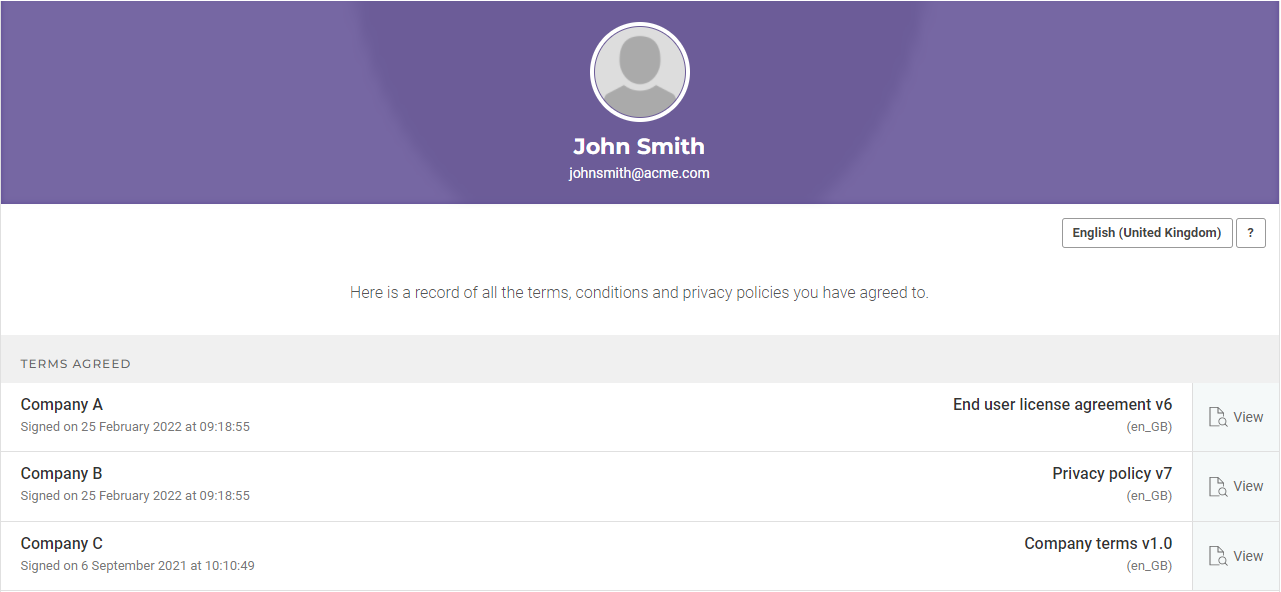Select the Company B row name
This screenshot has height=592, width=1281.
(x=62, y=474)
